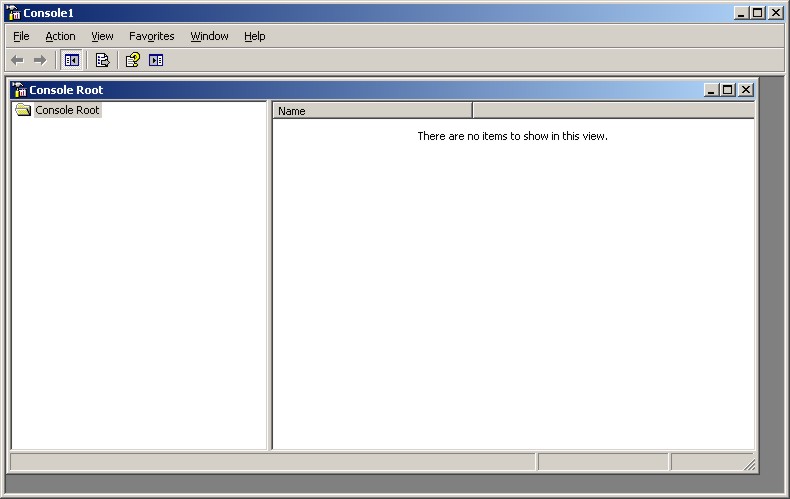
Task: Click the Name column header
Action: pyautogui.click(x=372, y=111)
